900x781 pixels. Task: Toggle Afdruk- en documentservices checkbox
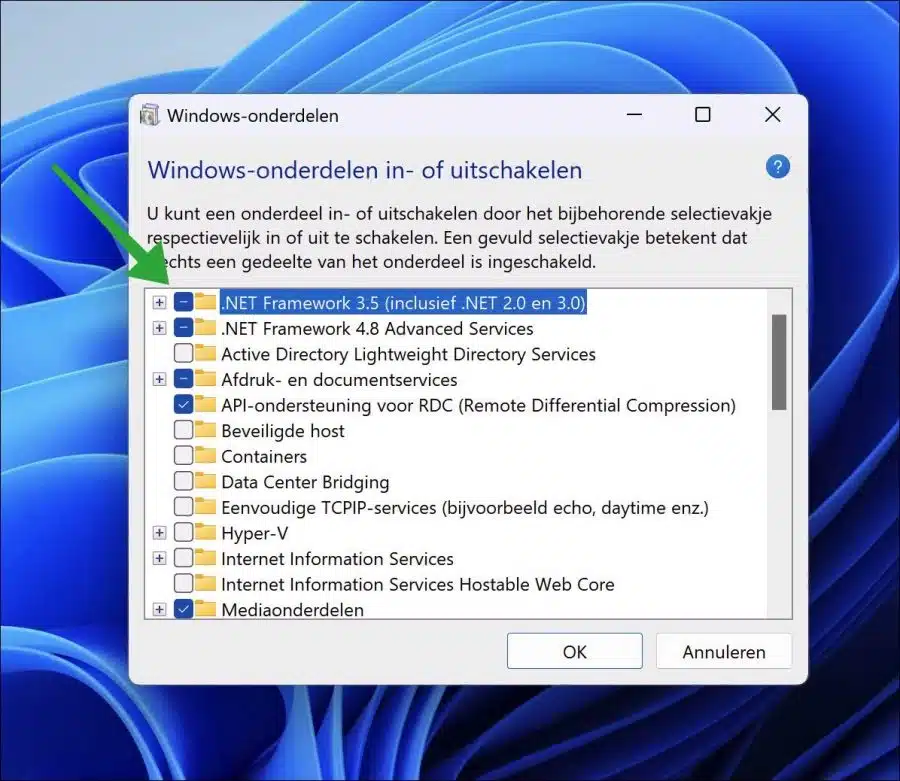point(183,379)
